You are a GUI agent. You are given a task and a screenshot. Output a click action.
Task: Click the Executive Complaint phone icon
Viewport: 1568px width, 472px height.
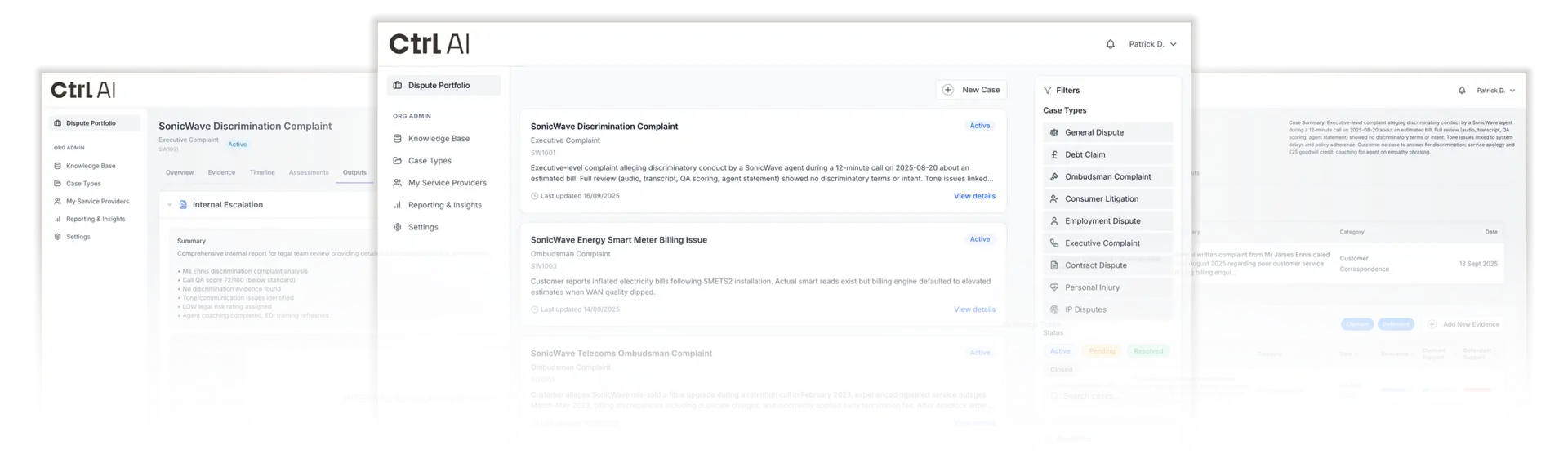[1054, 243]
